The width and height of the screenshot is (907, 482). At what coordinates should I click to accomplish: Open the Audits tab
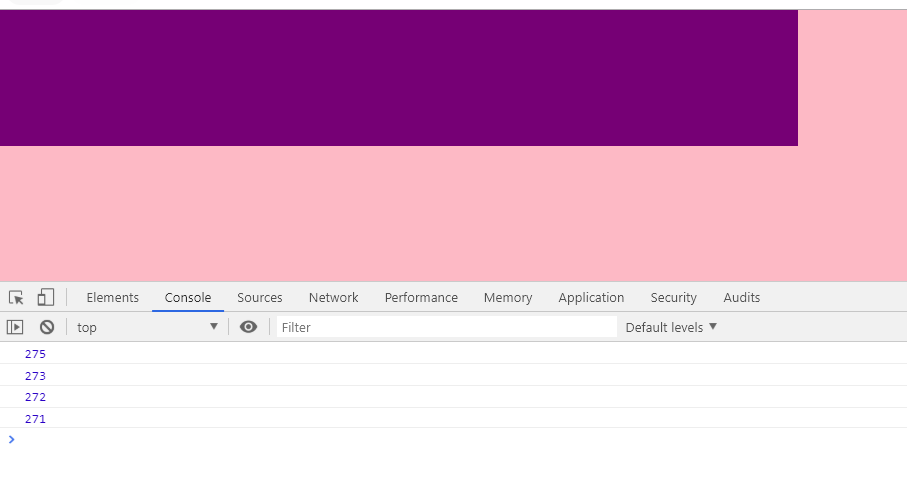point(742,297)
